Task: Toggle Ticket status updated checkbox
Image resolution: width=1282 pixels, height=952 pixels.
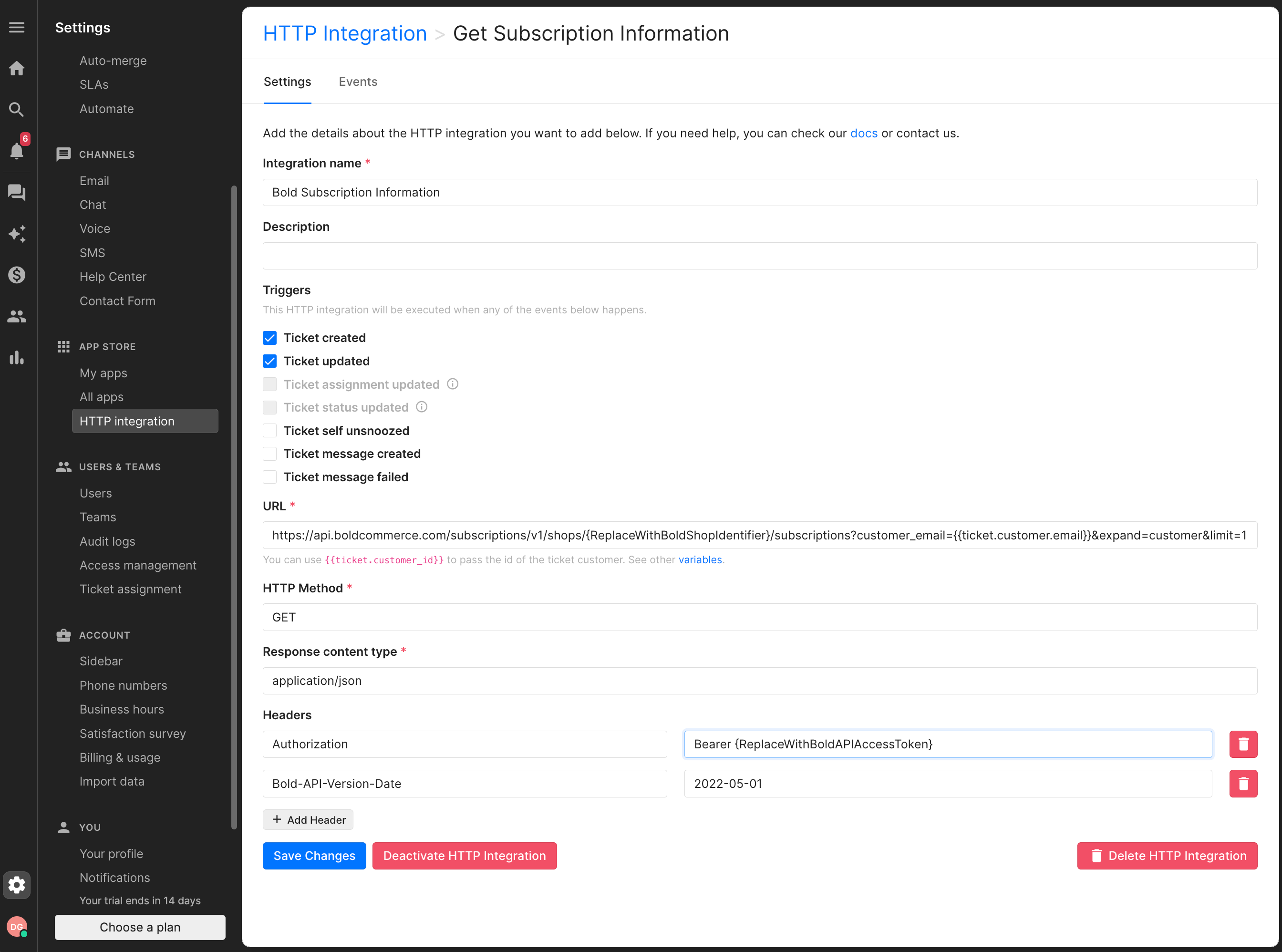Action: tap(269, 407)
